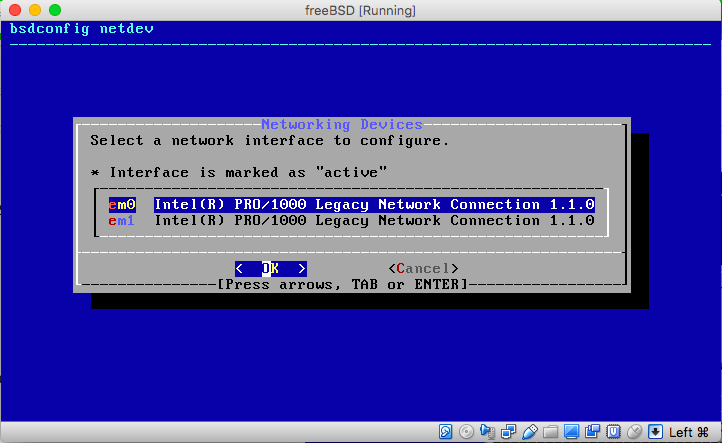722x443 pixels.
Task: Open the audio settings indicator
Action: click(x=487, y=432)
